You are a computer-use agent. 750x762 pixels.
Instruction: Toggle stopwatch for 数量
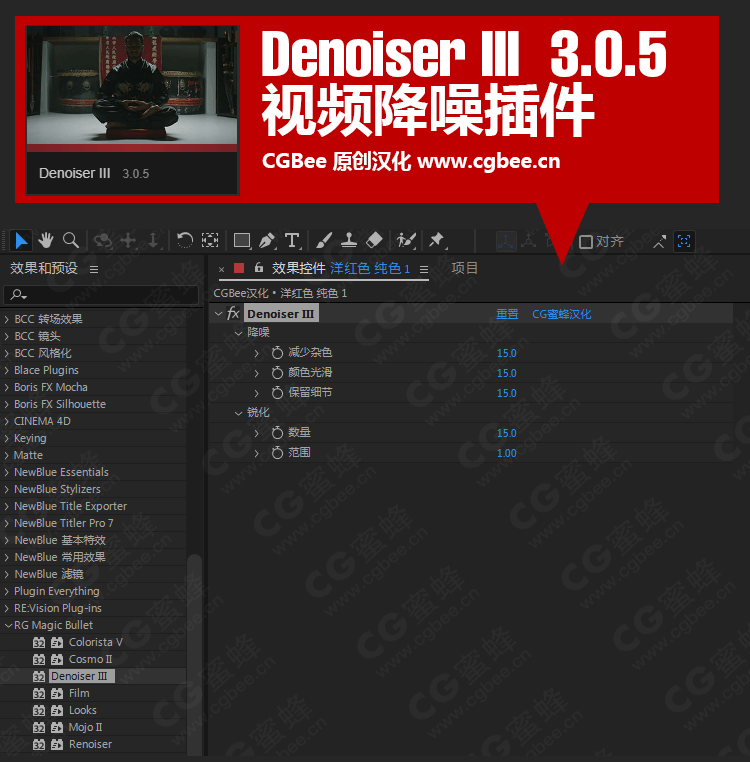[277, 433]
